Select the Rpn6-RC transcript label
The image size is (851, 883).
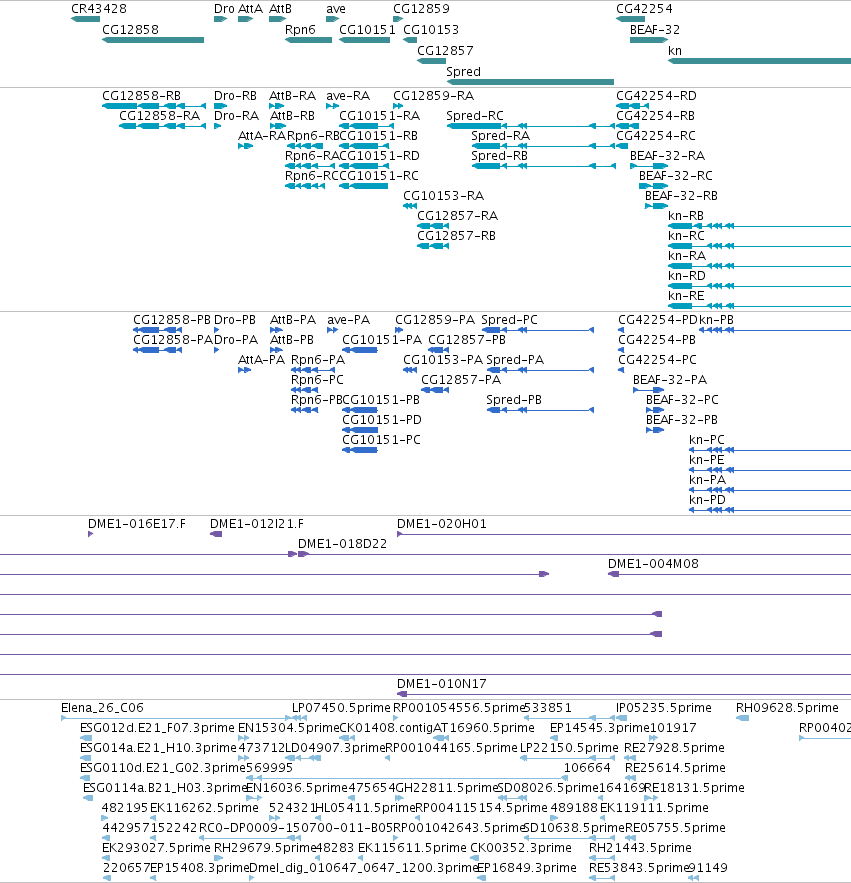click(x=311, y=176)
